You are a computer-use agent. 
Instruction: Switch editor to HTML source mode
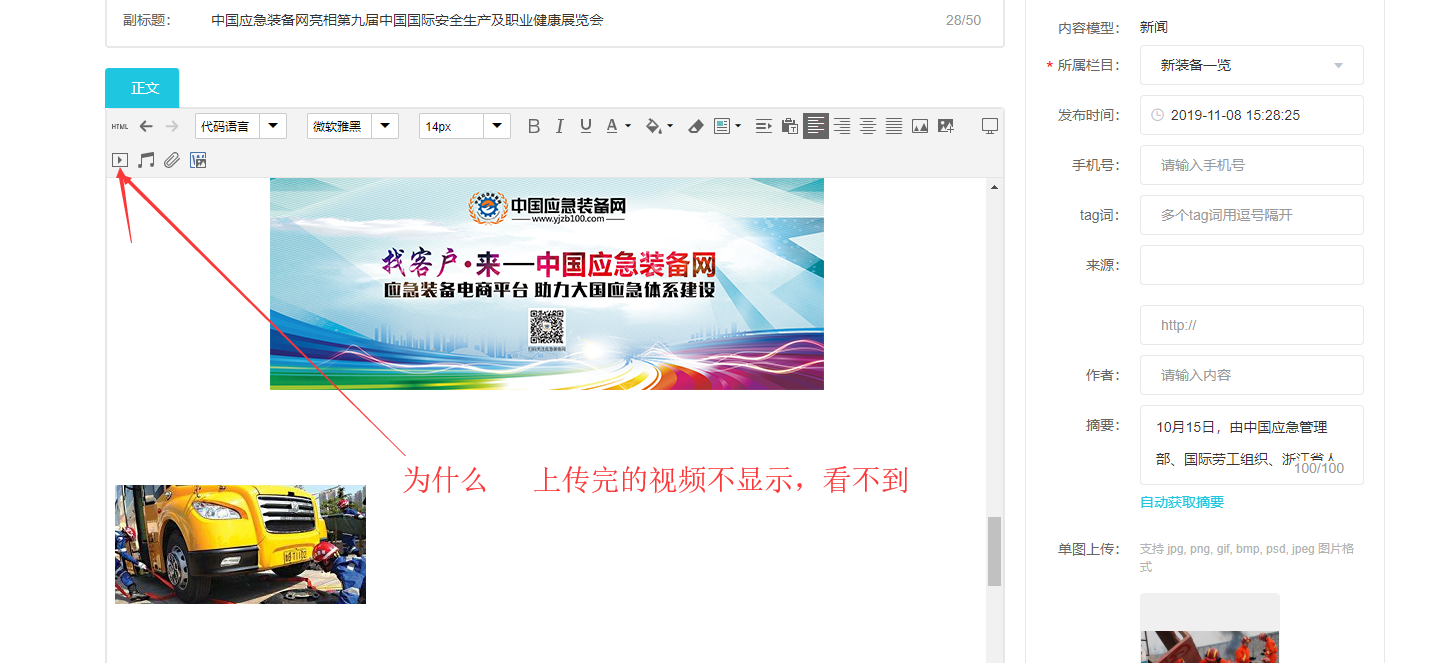coord(120,126)
